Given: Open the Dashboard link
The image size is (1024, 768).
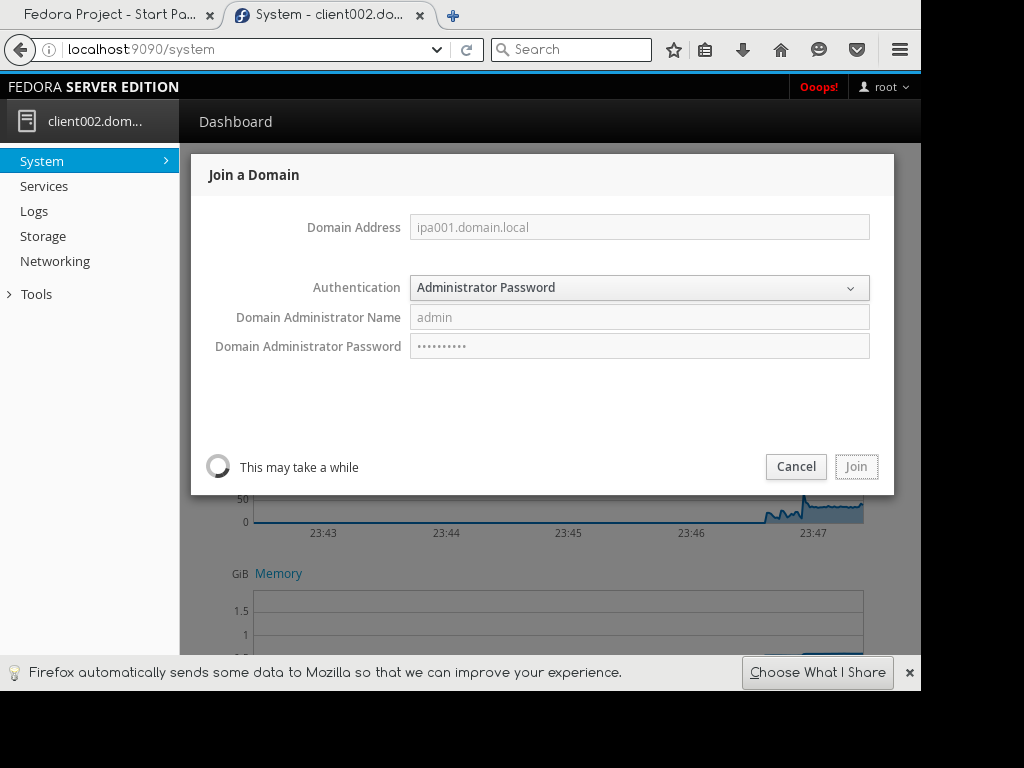Looking at the screenshot, I should [x=236, y=121].
